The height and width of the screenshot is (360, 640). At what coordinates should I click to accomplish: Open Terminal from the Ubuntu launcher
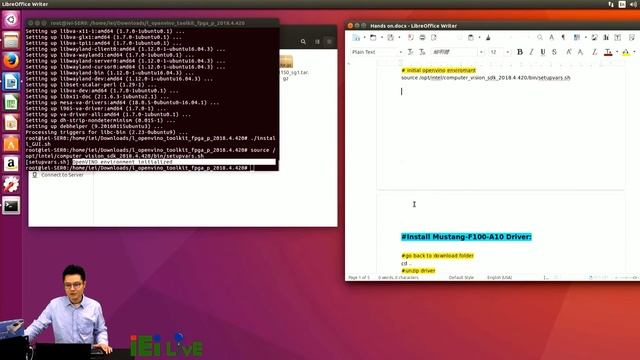(x=11, y=206)
